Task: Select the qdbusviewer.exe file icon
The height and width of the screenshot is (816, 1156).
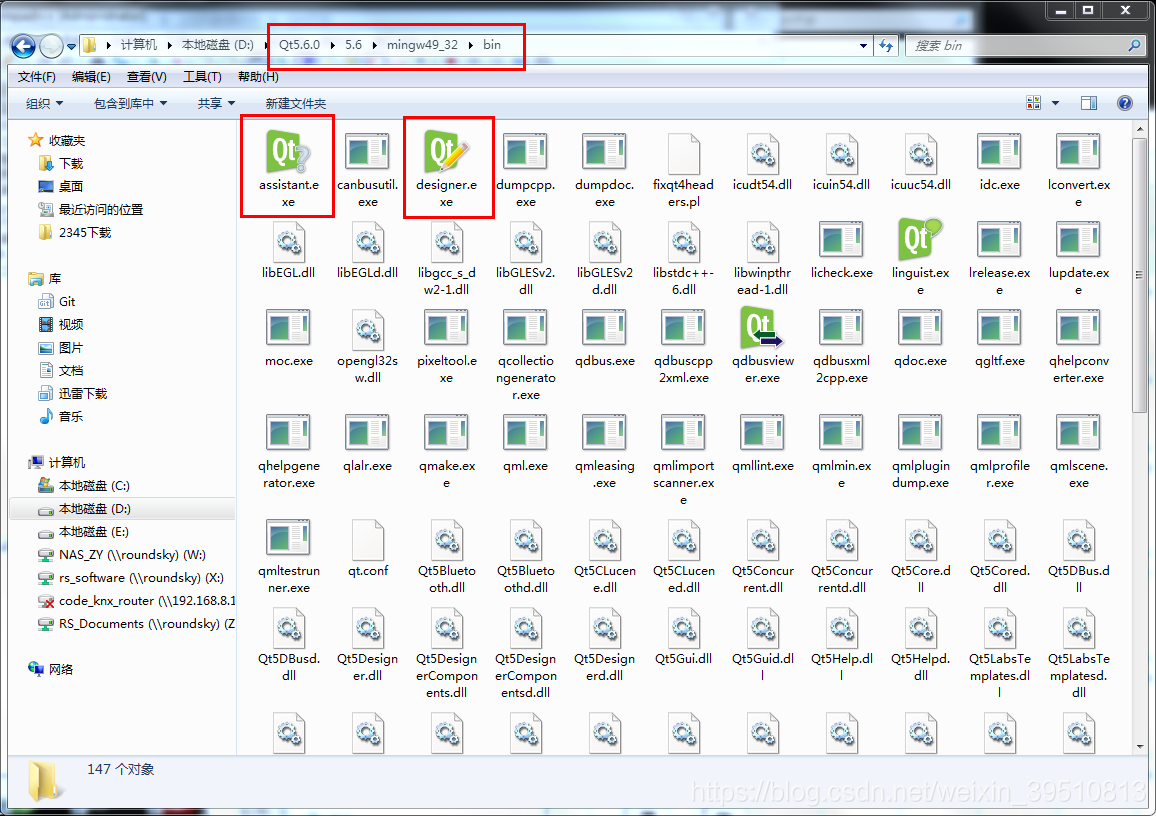Action: [762, 328]
